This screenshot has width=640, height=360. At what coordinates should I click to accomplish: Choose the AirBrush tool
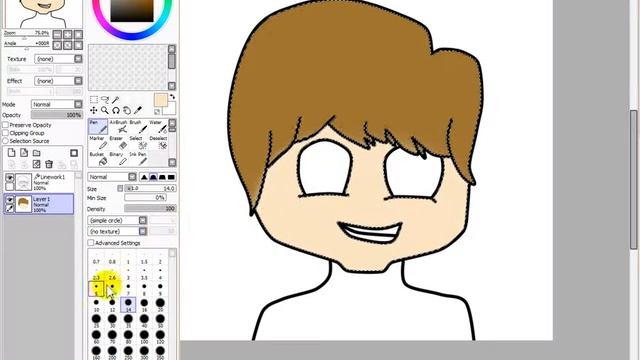point(118,127)
